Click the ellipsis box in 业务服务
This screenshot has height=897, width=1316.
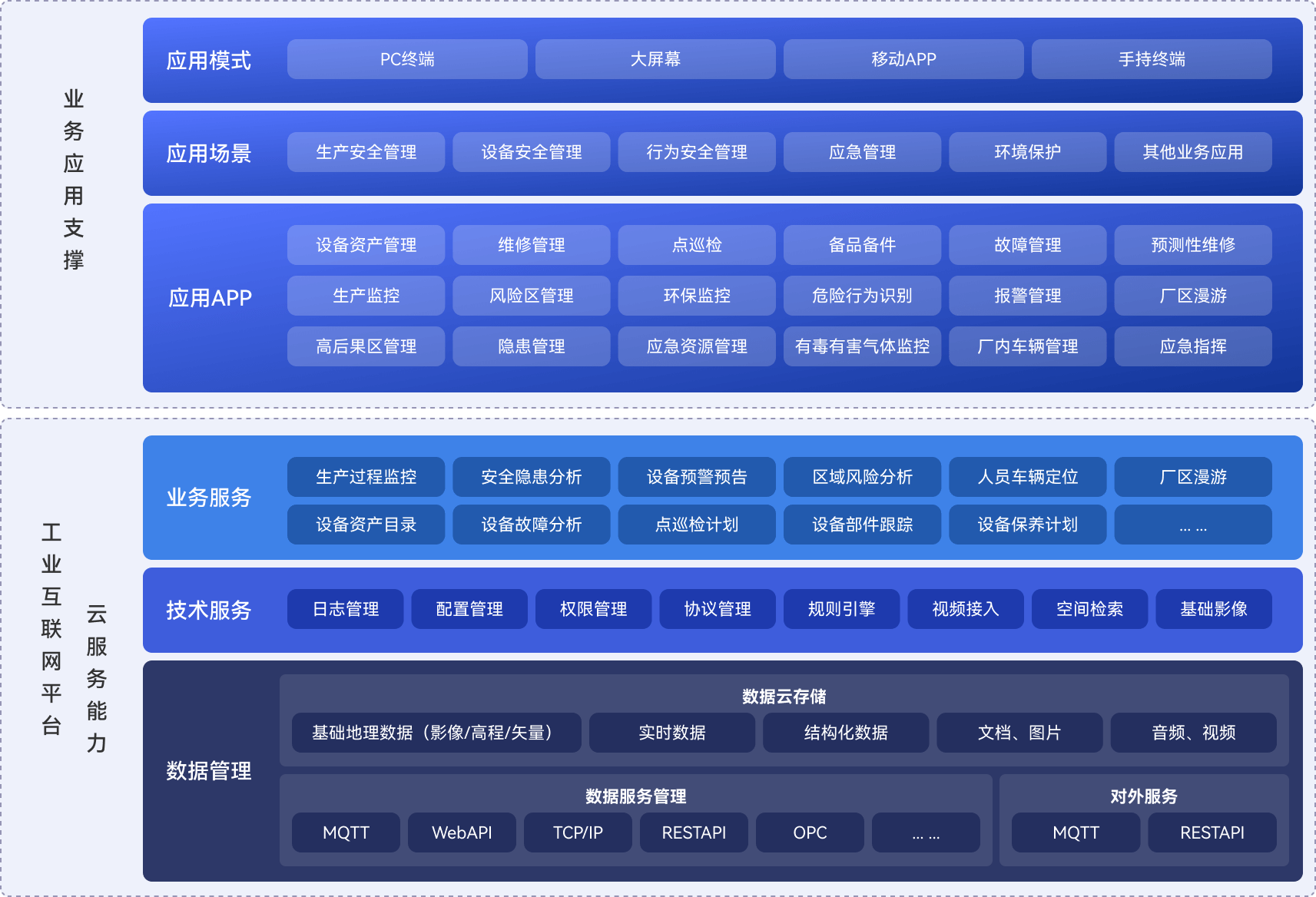click(1193, 525)
